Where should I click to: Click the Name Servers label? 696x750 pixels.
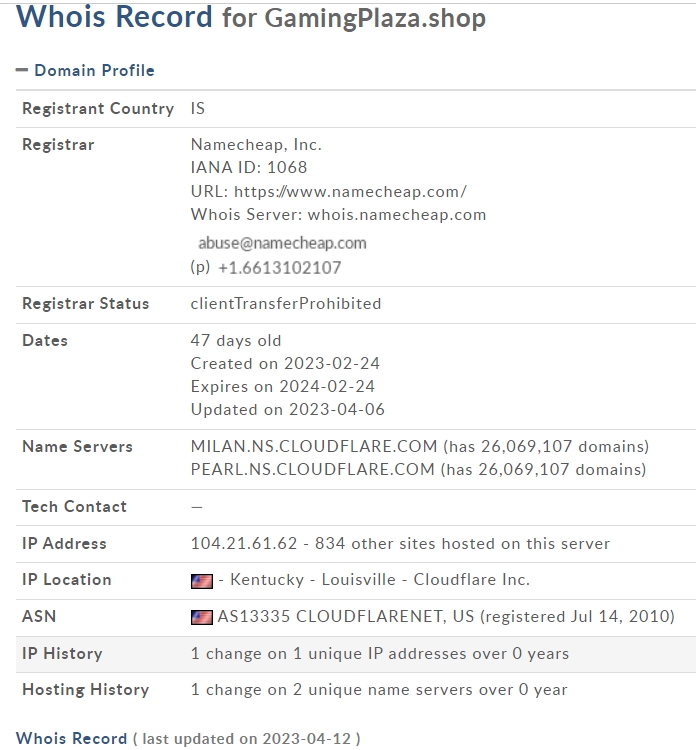(77, 446)
